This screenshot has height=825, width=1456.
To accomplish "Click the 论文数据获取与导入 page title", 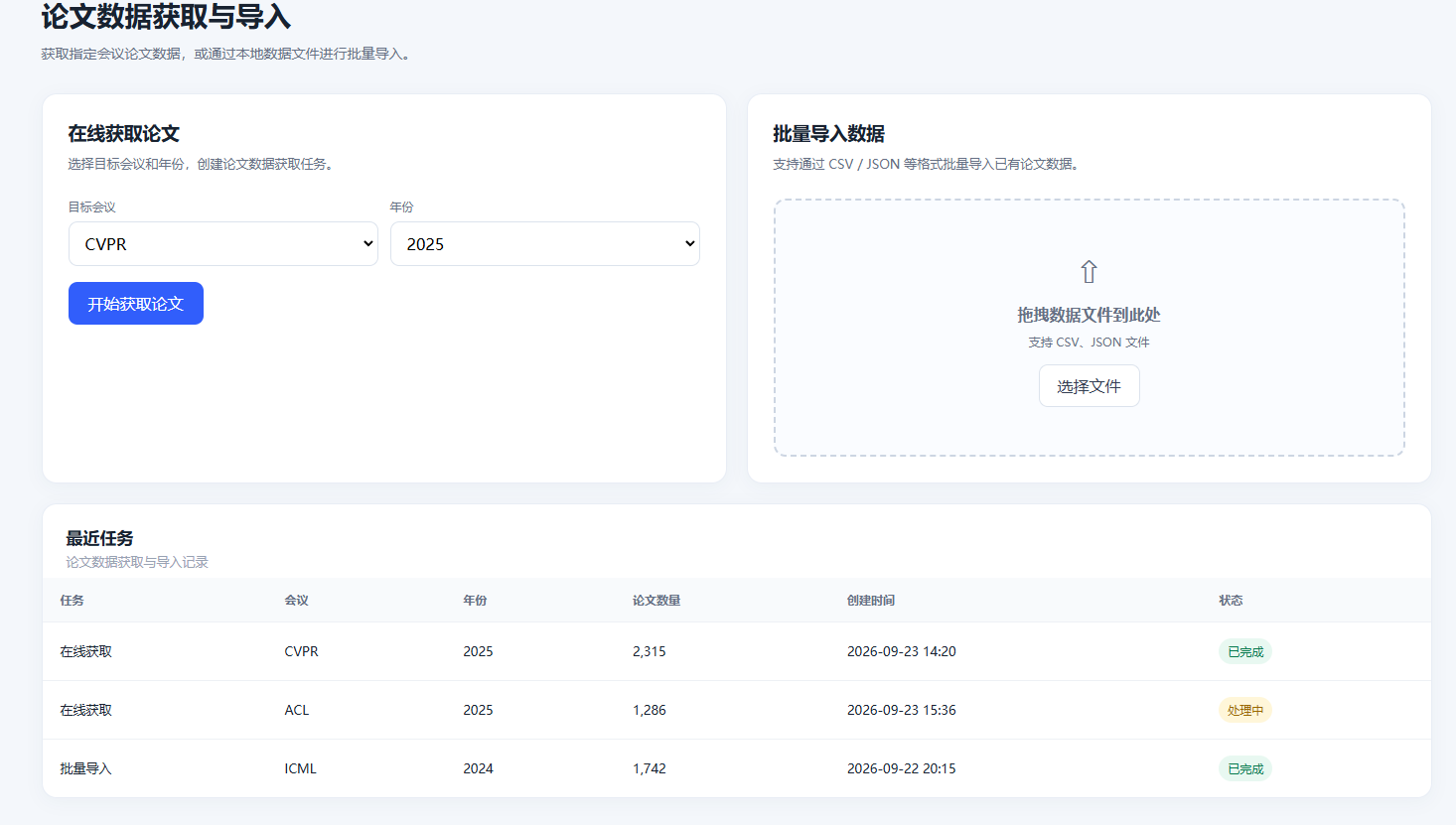I will click(x=166, y=17).
